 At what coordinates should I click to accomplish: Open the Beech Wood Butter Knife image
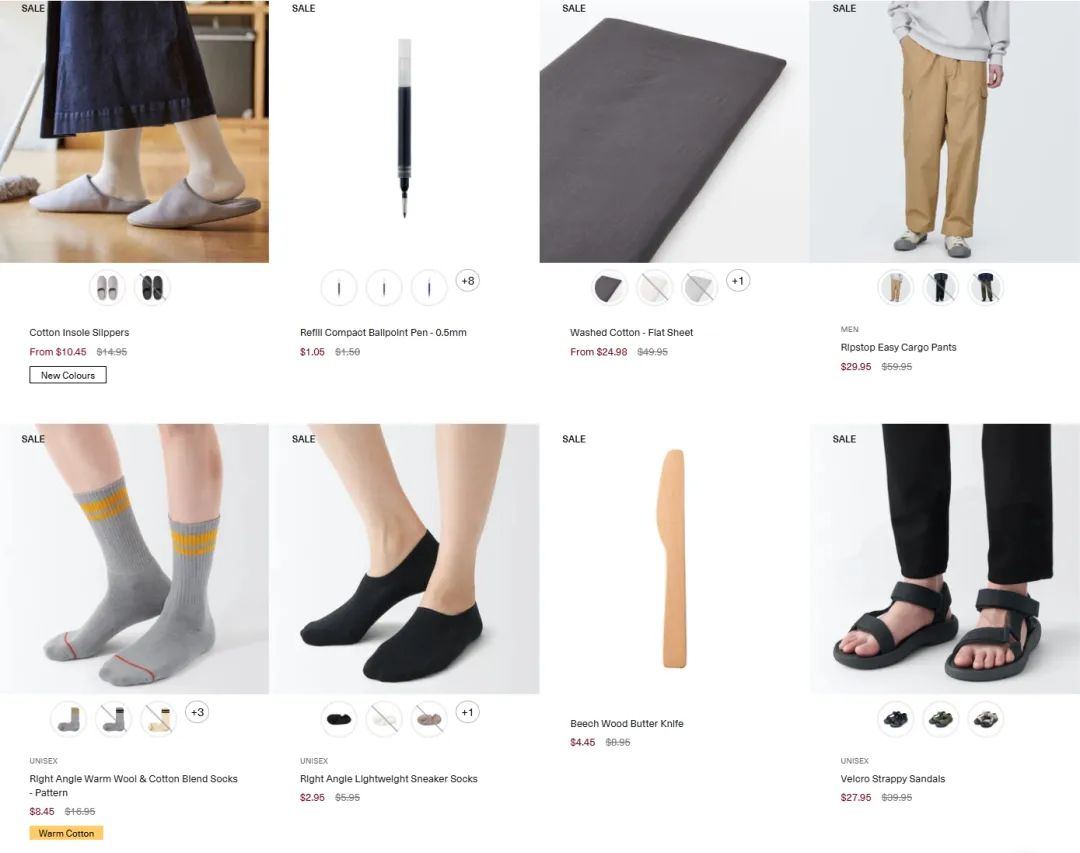(x=674, y=559)
